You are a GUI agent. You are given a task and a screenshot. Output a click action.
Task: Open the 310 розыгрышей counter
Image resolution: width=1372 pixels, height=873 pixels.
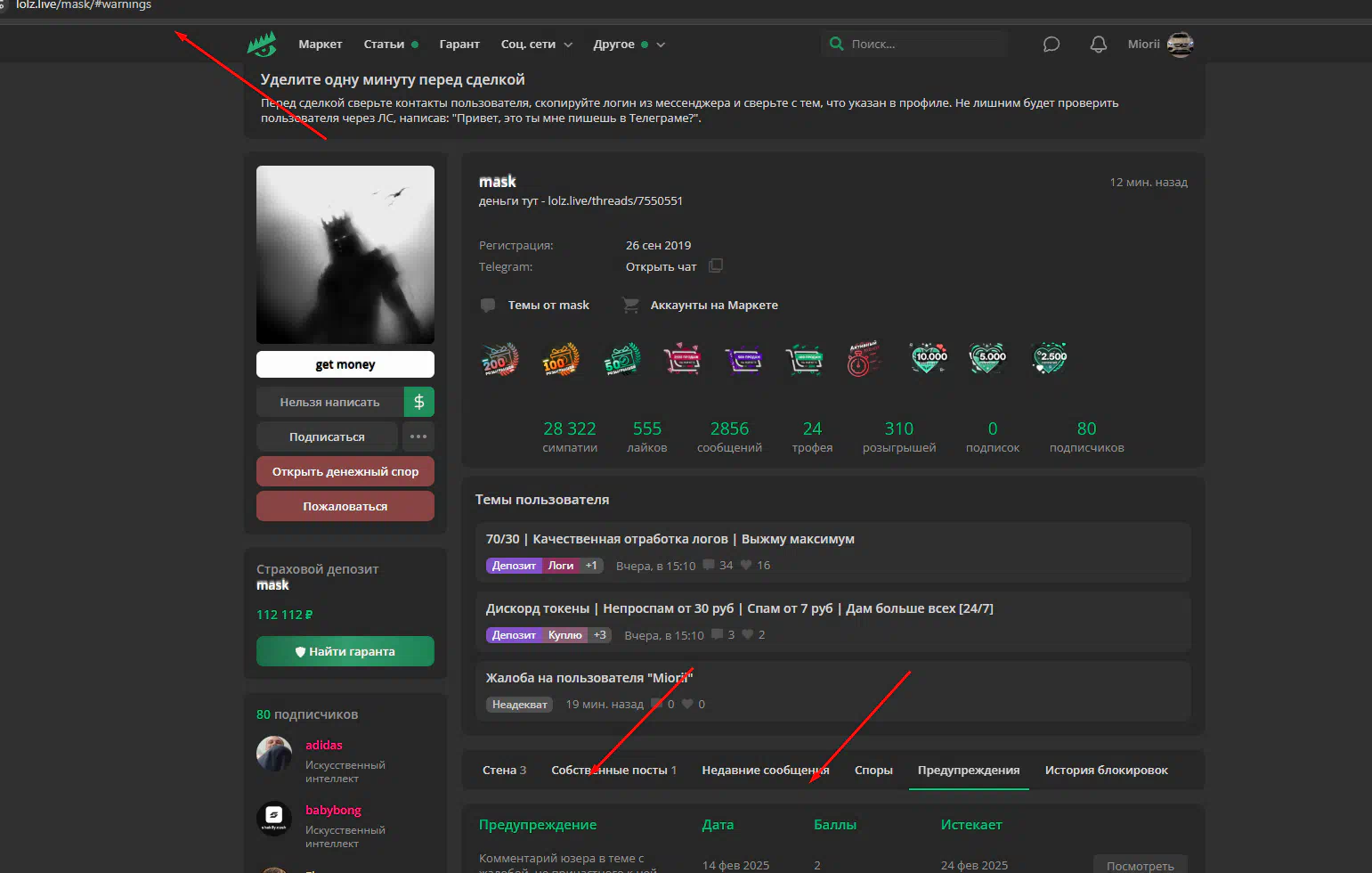(x=899, y=436)
